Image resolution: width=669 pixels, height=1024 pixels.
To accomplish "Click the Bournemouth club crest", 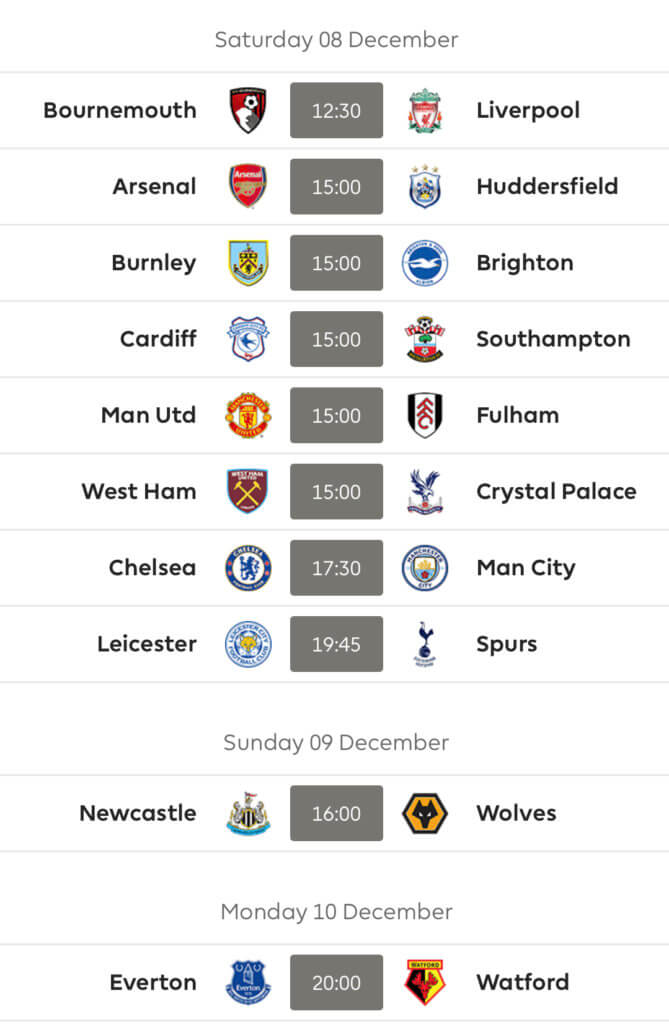I will 248,110.
